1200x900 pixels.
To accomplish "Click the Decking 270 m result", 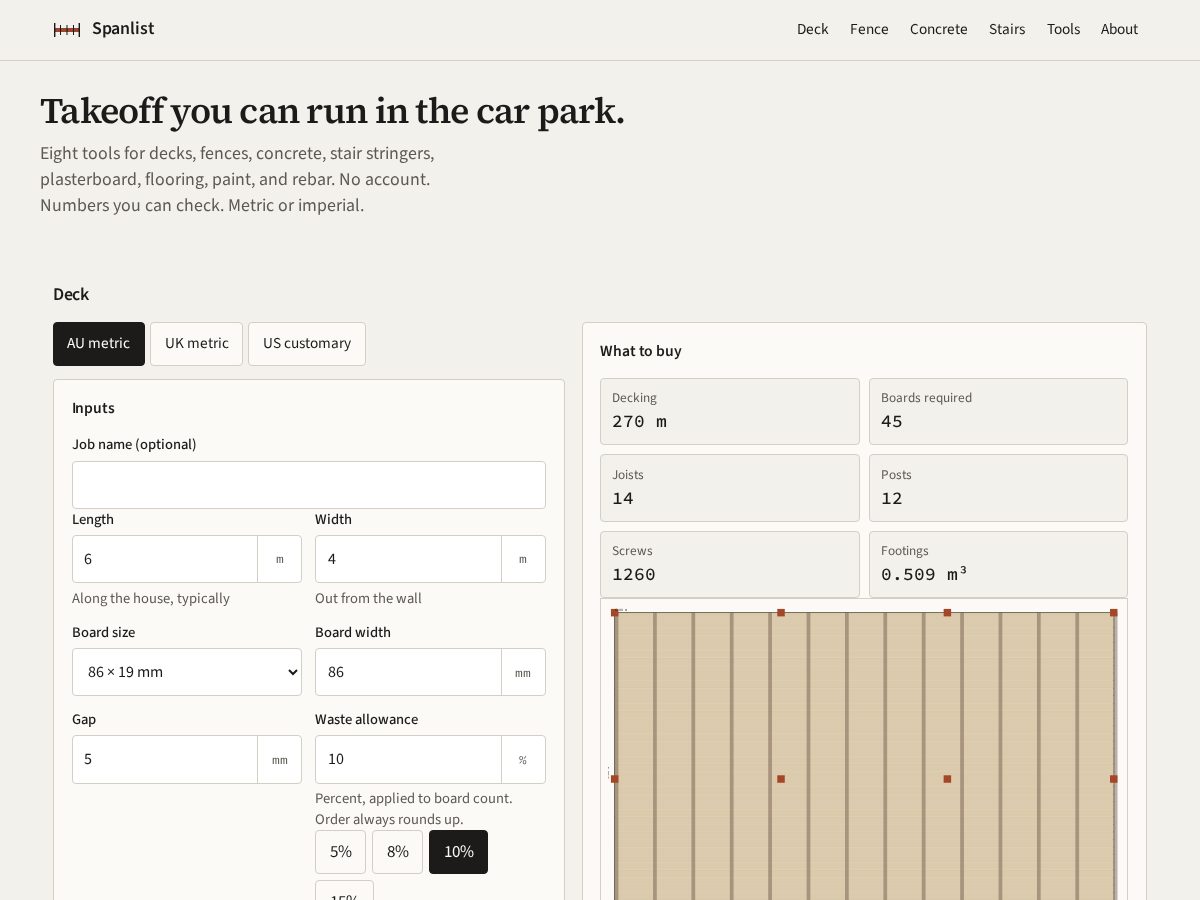I will 730,411.
